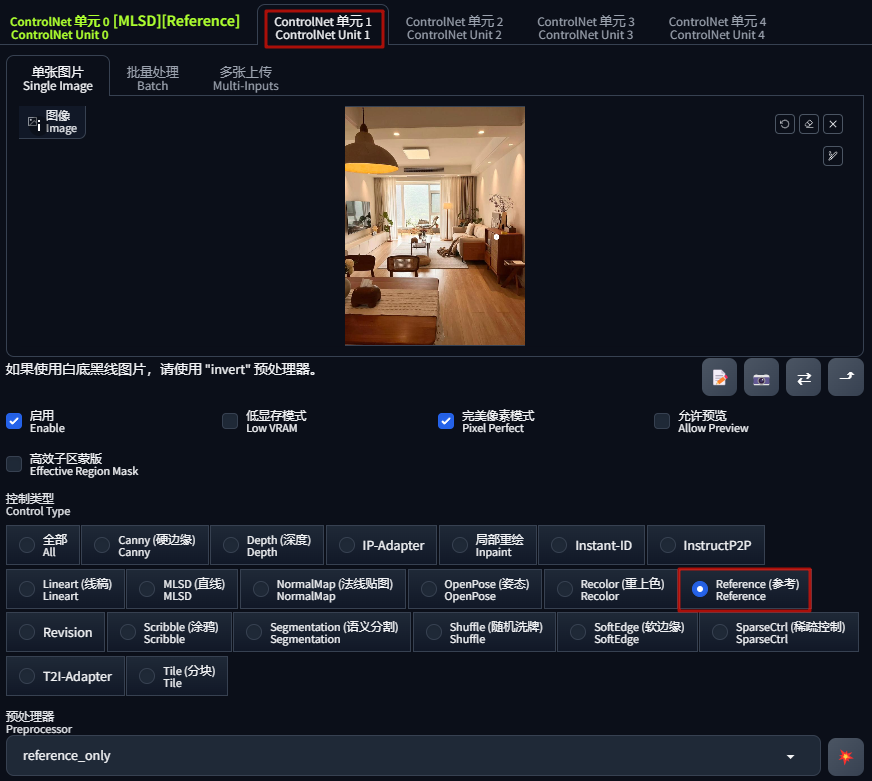Click the uploaded living room image thumbnail
The image size is (872, 781).
[434, 226]
